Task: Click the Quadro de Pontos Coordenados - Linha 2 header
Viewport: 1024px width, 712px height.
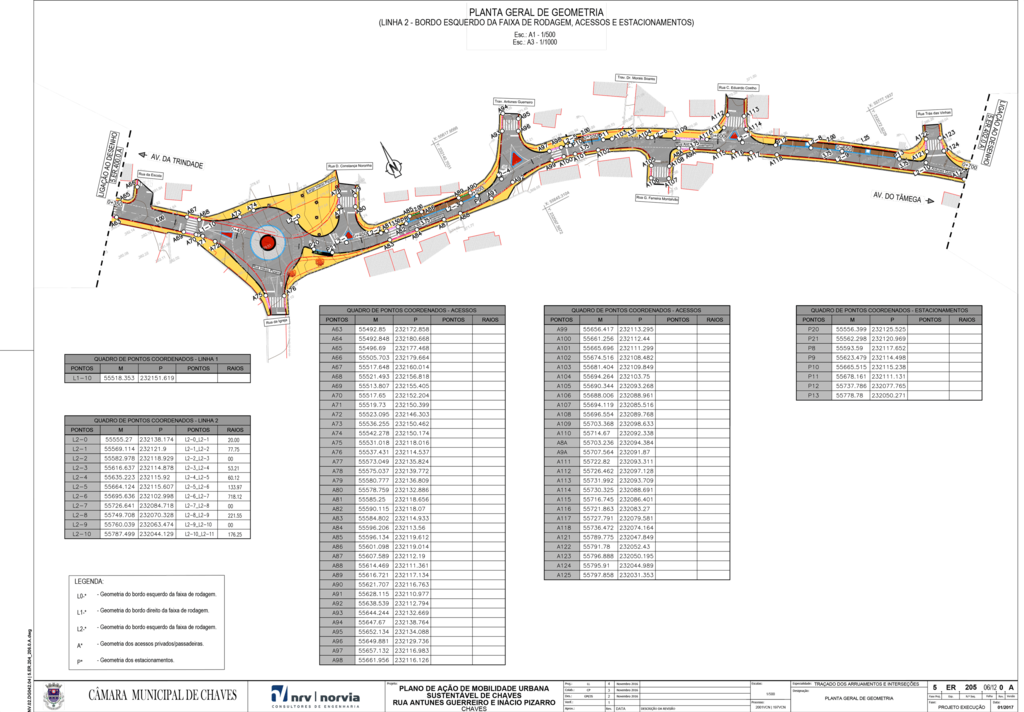Action: tap(155, 421)
